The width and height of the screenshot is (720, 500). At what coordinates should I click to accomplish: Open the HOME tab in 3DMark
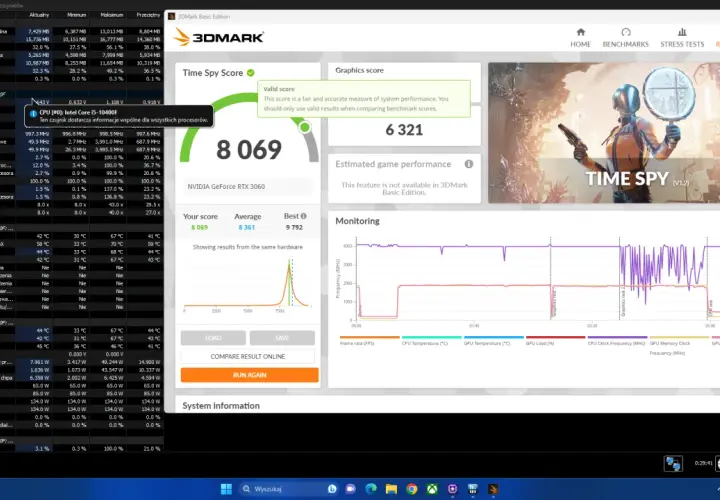click(580, 38)
